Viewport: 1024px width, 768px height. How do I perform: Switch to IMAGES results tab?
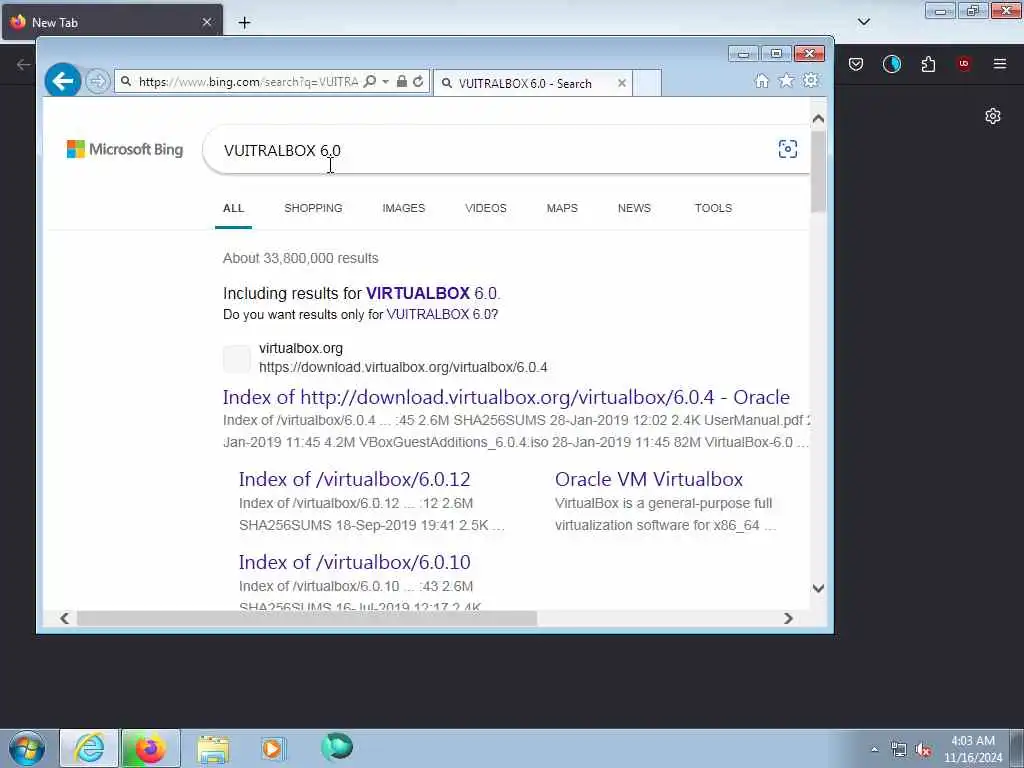coord(404,208)
